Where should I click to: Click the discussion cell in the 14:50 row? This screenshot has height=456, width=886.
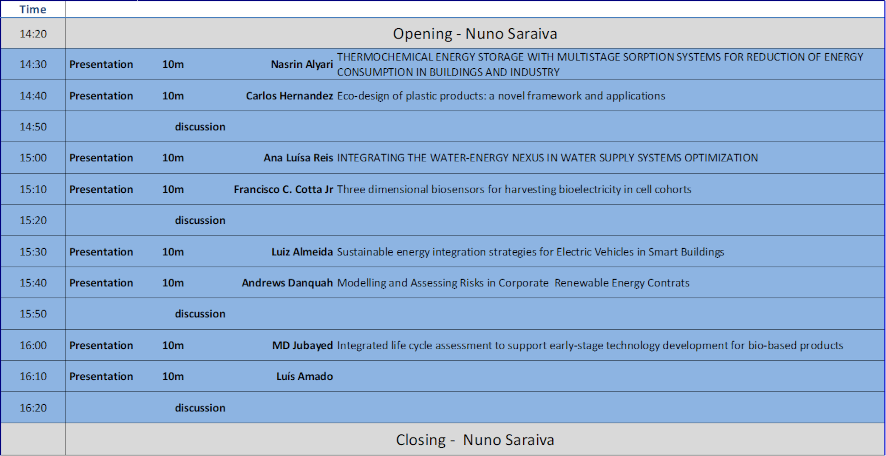point(200,127)
